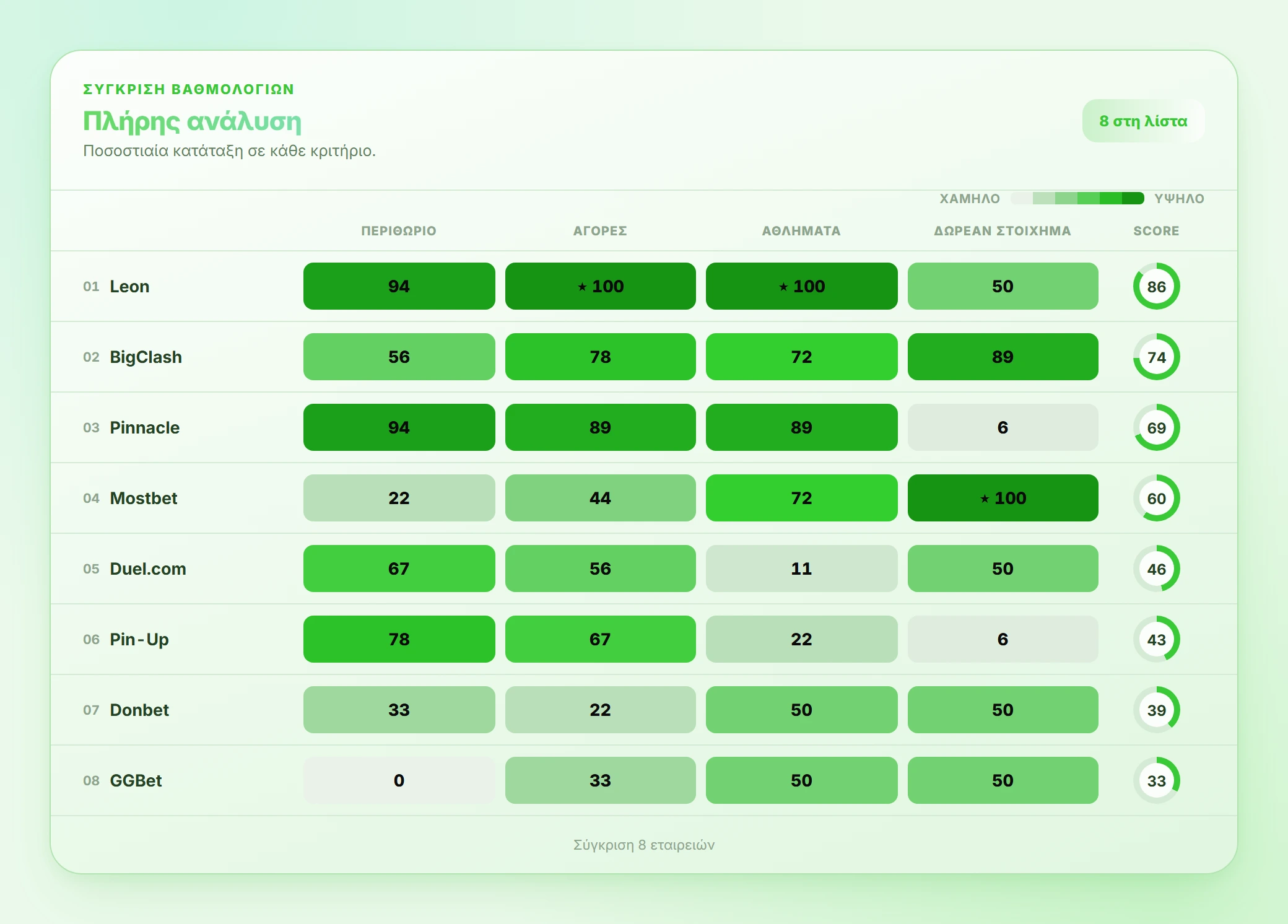Click Mostbet's 22 ΠΕΡΙΘΩΡΙΟ cell

pyautogui.click(x=399, y=498)
